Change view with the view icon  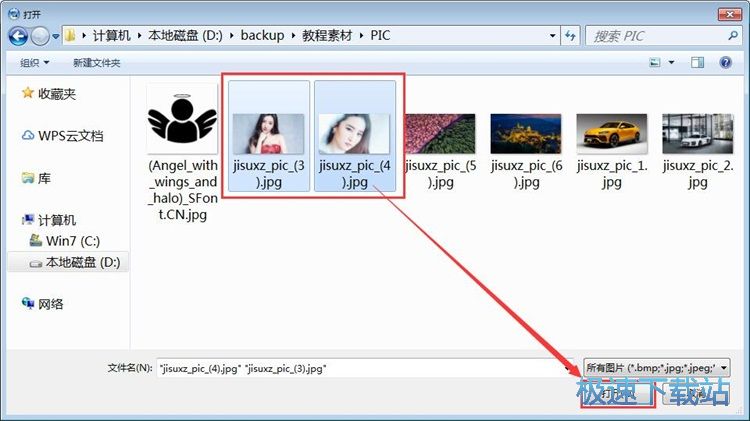(x=655, y=63)
